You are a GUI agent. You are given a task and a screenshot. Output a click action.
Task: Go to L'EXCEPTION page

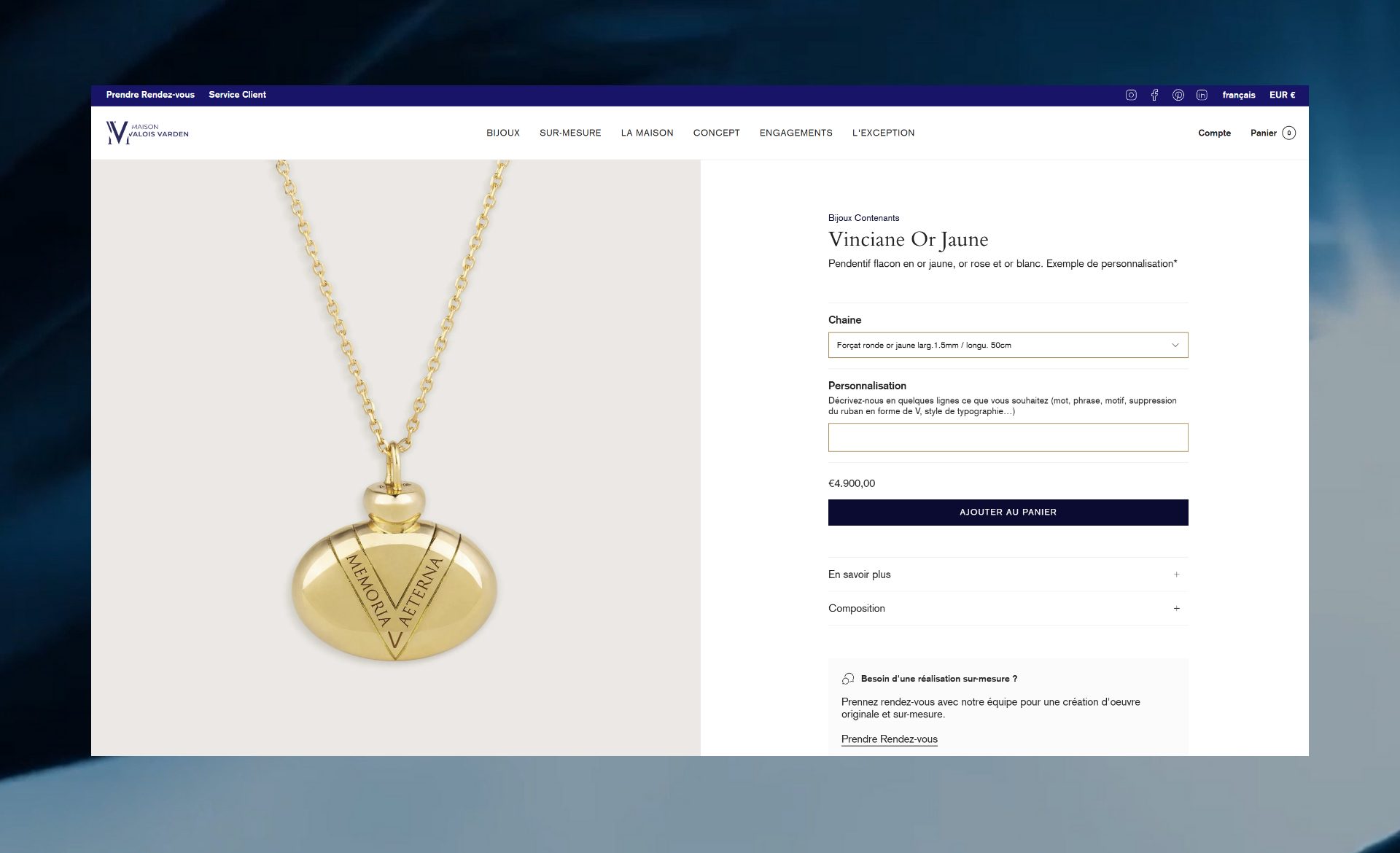point(883,133)
